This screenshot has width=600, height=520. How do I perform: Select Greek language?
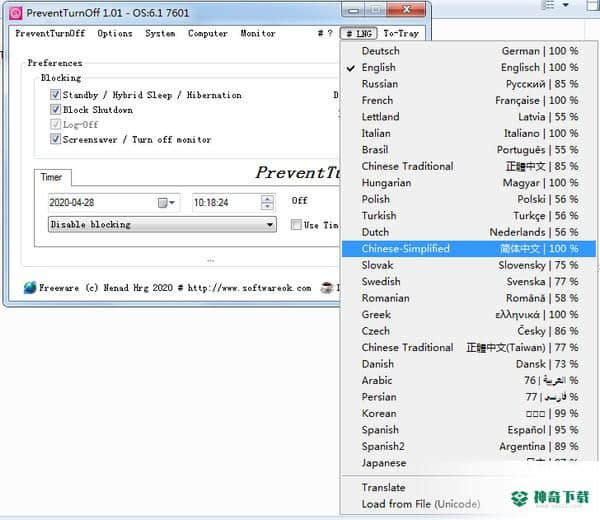pyautogui.click(x=468, y=314)
